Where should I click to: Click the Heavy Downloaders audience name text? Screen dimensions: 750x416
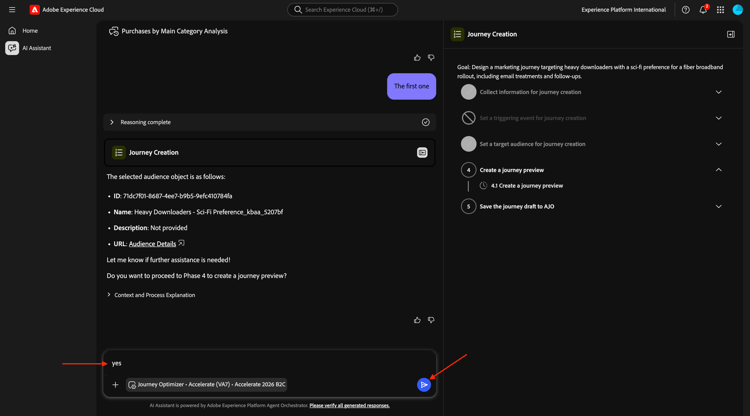208,212
